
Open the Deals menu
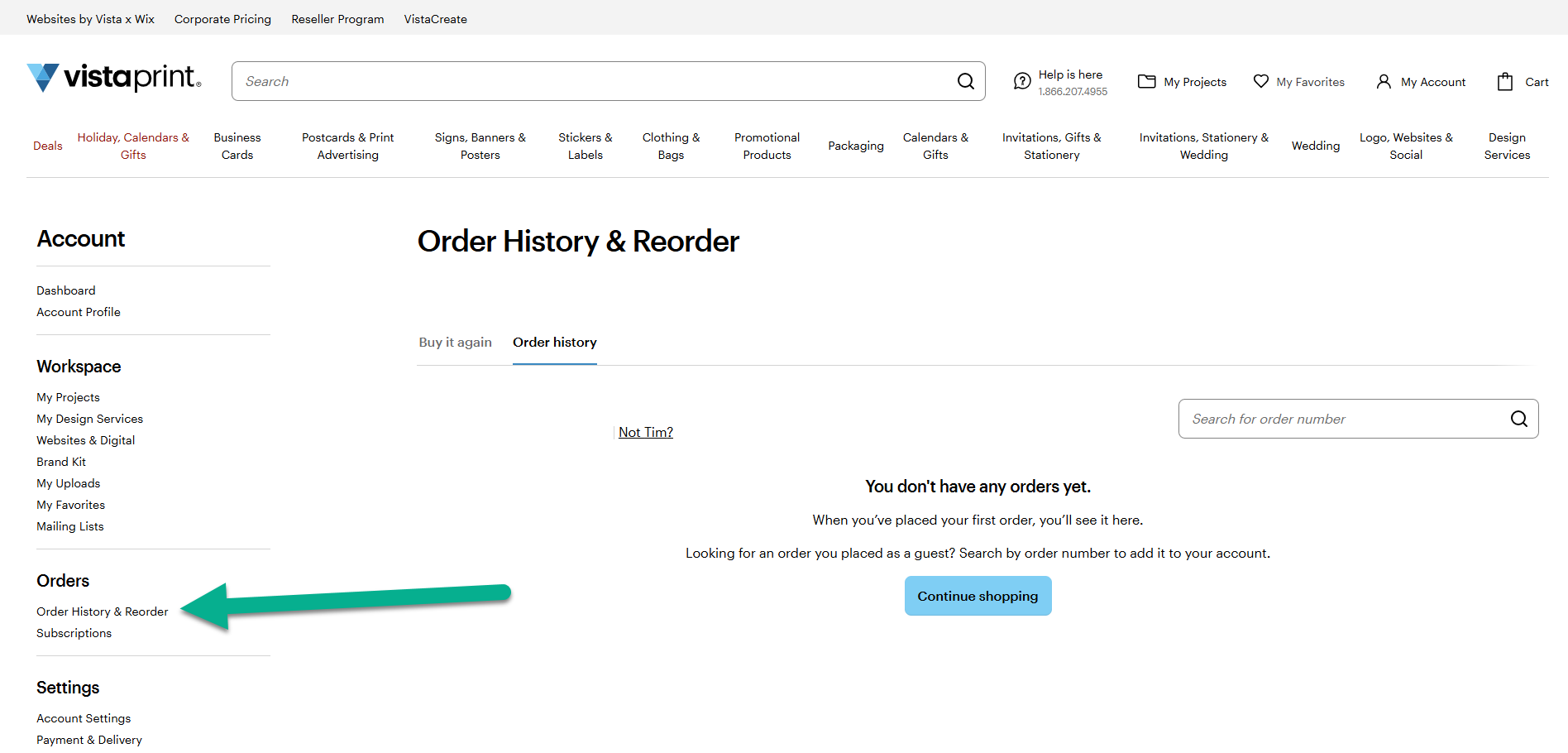(x=48, y=146)
